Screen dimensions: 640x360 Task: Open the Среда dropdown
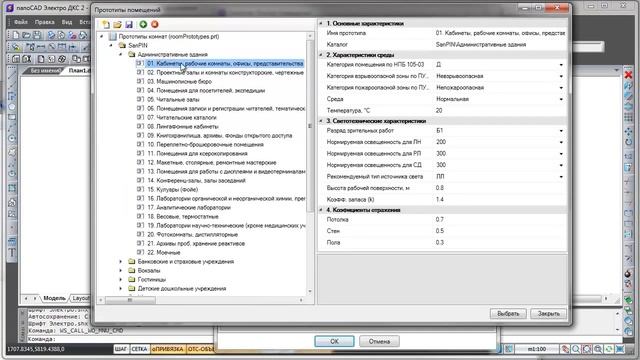pos(561,99)
